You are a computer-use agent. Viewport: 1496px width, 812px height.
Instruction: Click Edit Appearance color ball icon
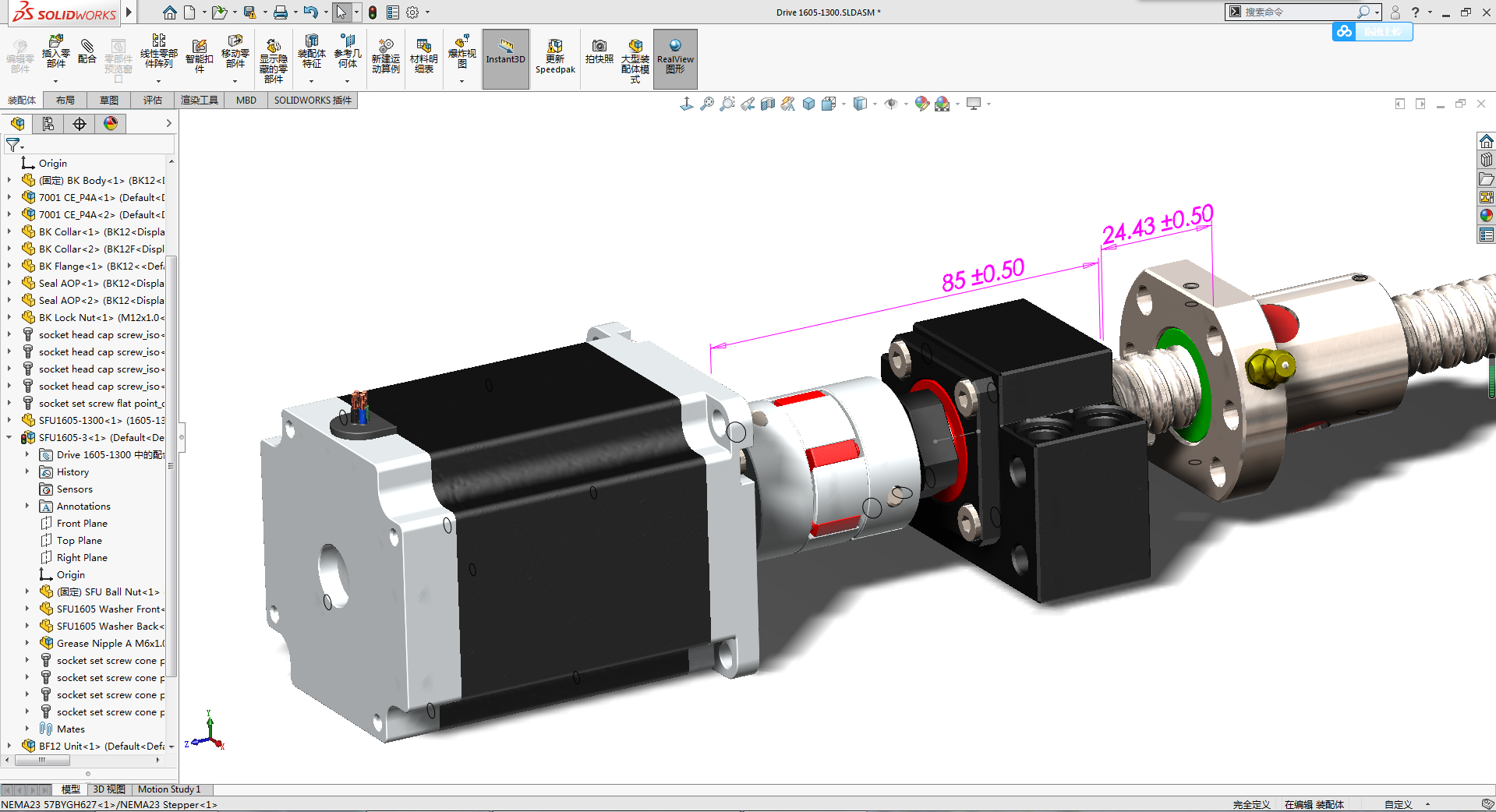coord(922,104)
